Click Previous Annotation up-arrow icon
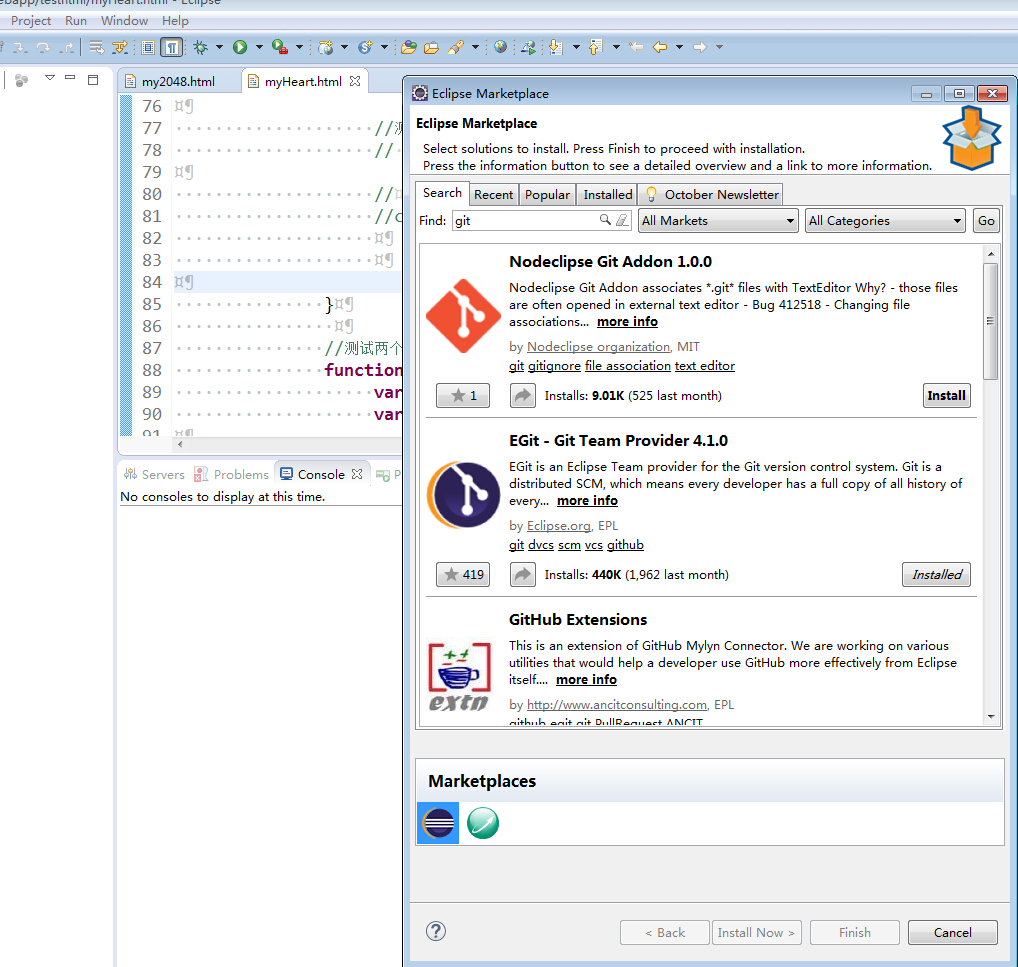This screenshot has height=967, width=1018. pyautogui.click(x=595, y=47)
